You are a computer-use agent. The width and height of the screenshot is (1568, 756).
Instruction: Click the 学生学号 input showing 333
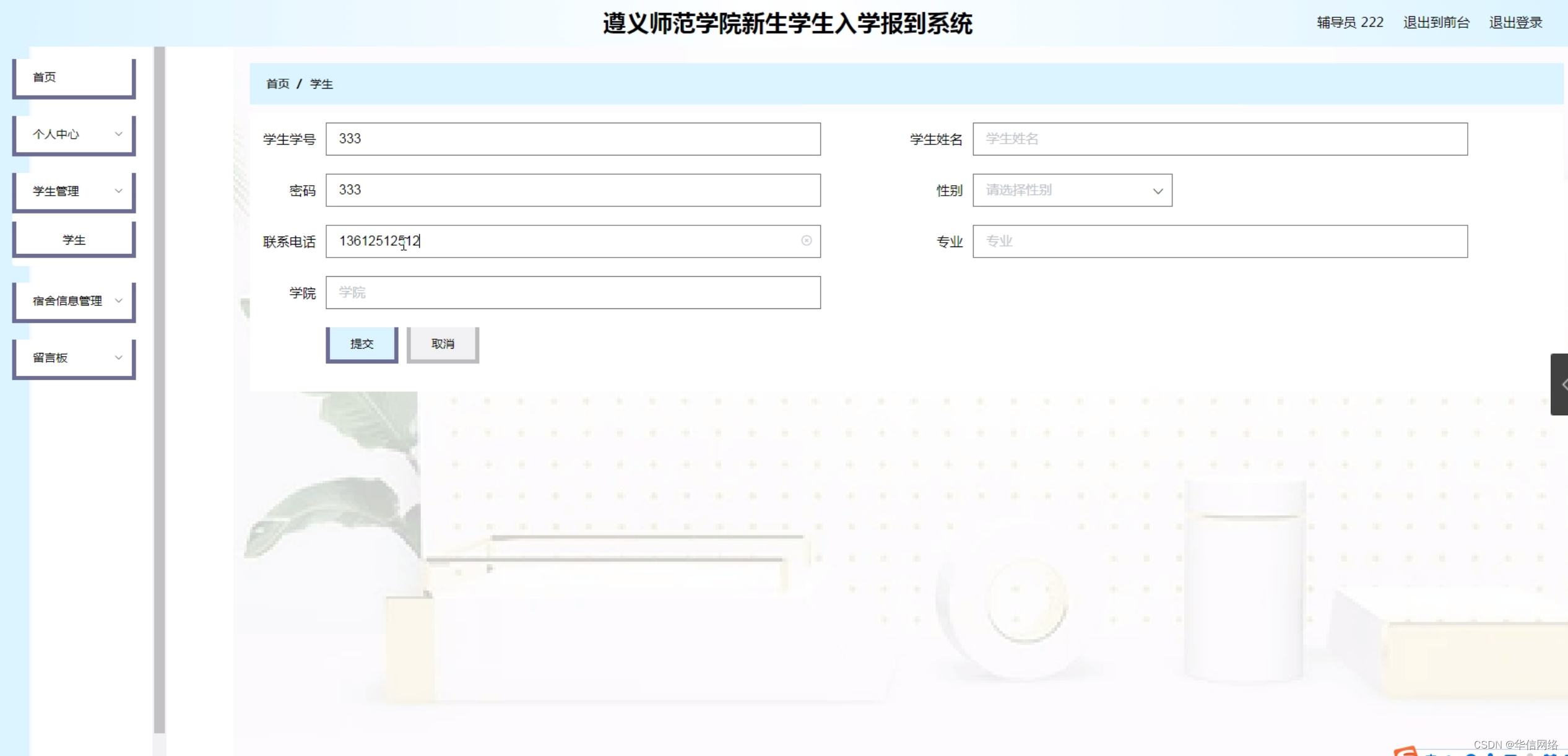(x=573, y=139)
